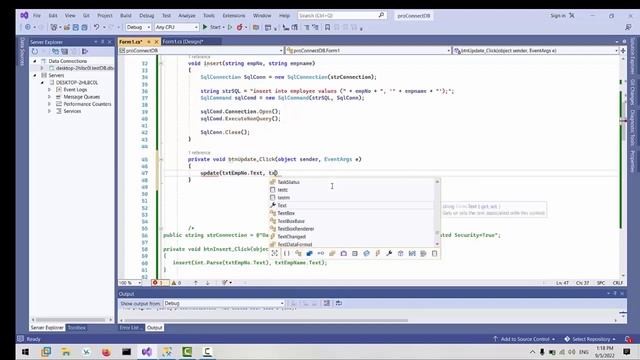Expand the Event Logs node
This screenshot has width=640, height=360.
49,90
